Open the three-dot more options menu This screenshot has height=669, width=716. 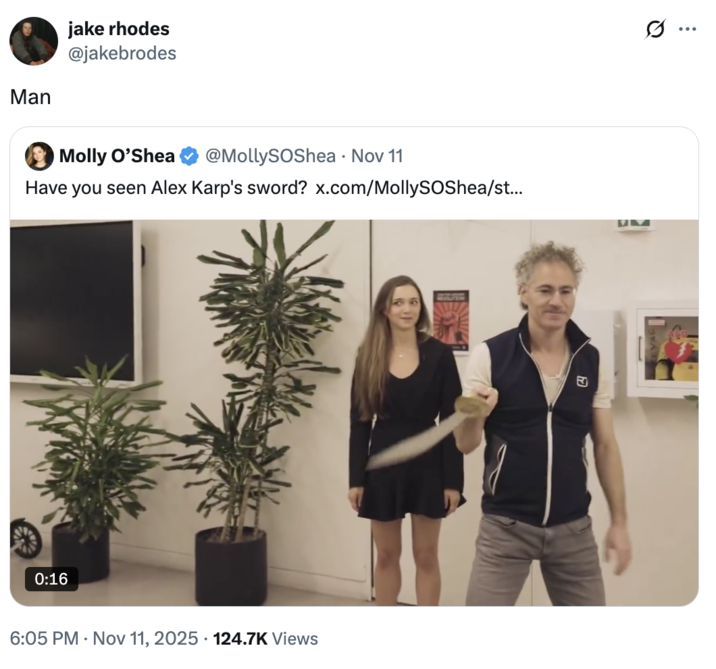[687, 29]
